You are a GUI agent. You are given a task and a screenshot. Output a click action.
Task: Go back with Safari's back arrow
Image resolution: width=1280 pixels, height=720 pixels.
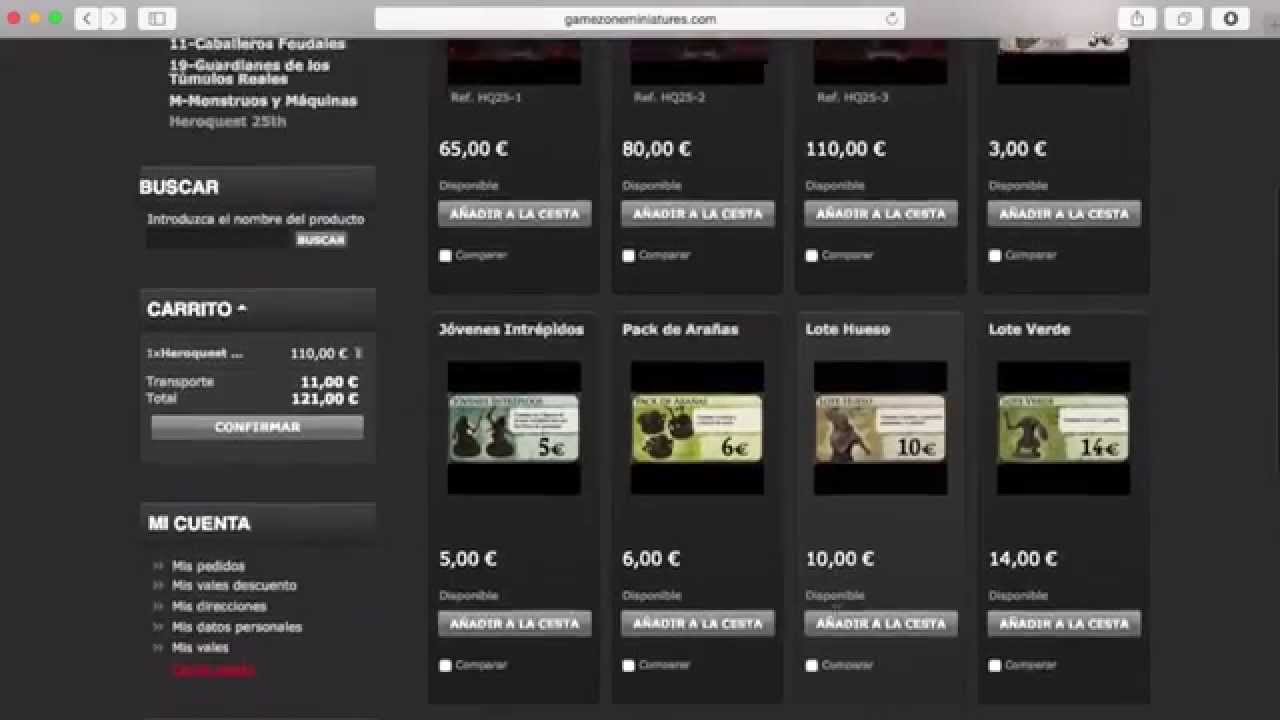(x=87, y=18)
